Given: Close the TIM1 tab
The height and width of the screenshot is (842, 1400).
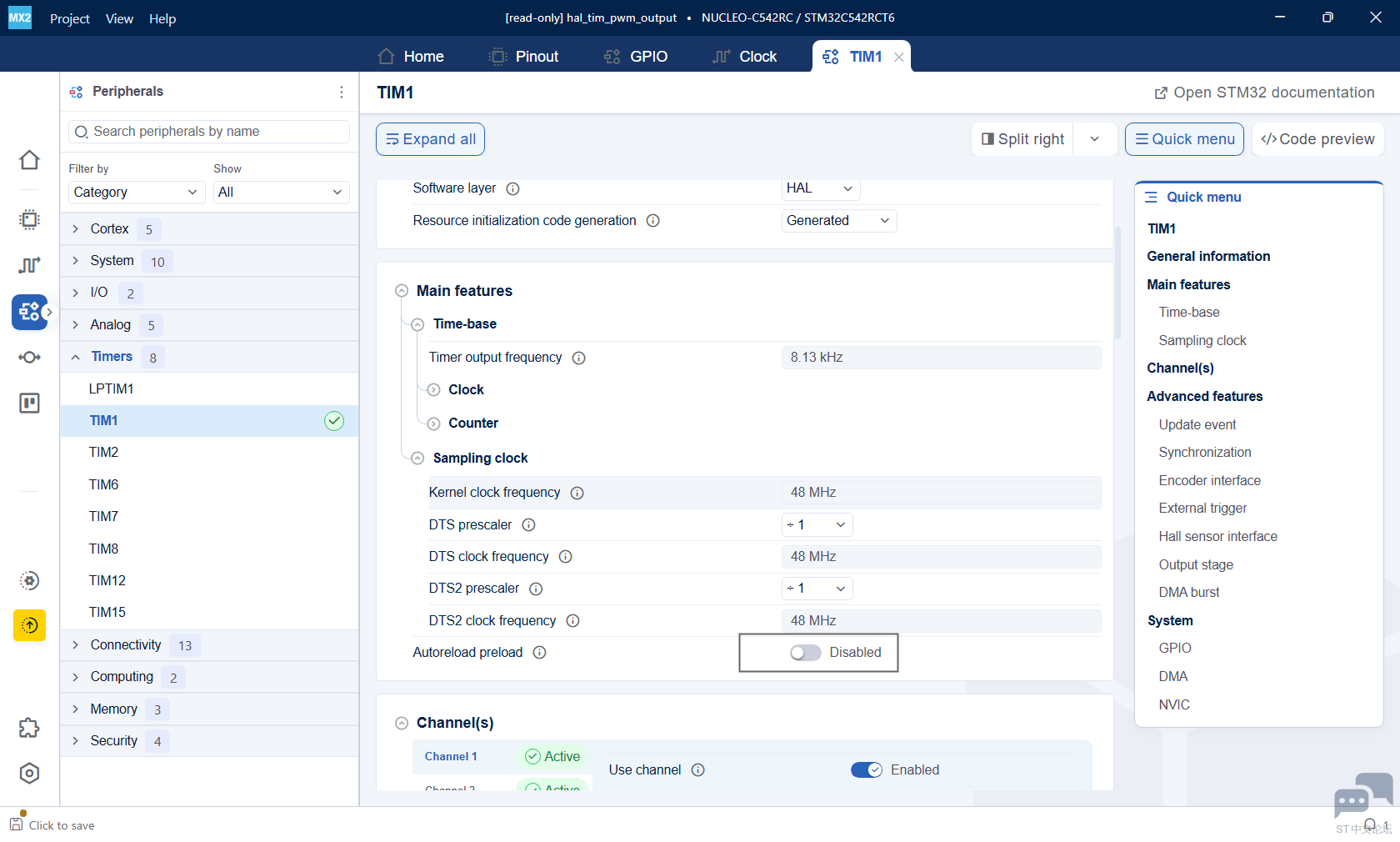Looking at the screenshot, I should [899, 57].
